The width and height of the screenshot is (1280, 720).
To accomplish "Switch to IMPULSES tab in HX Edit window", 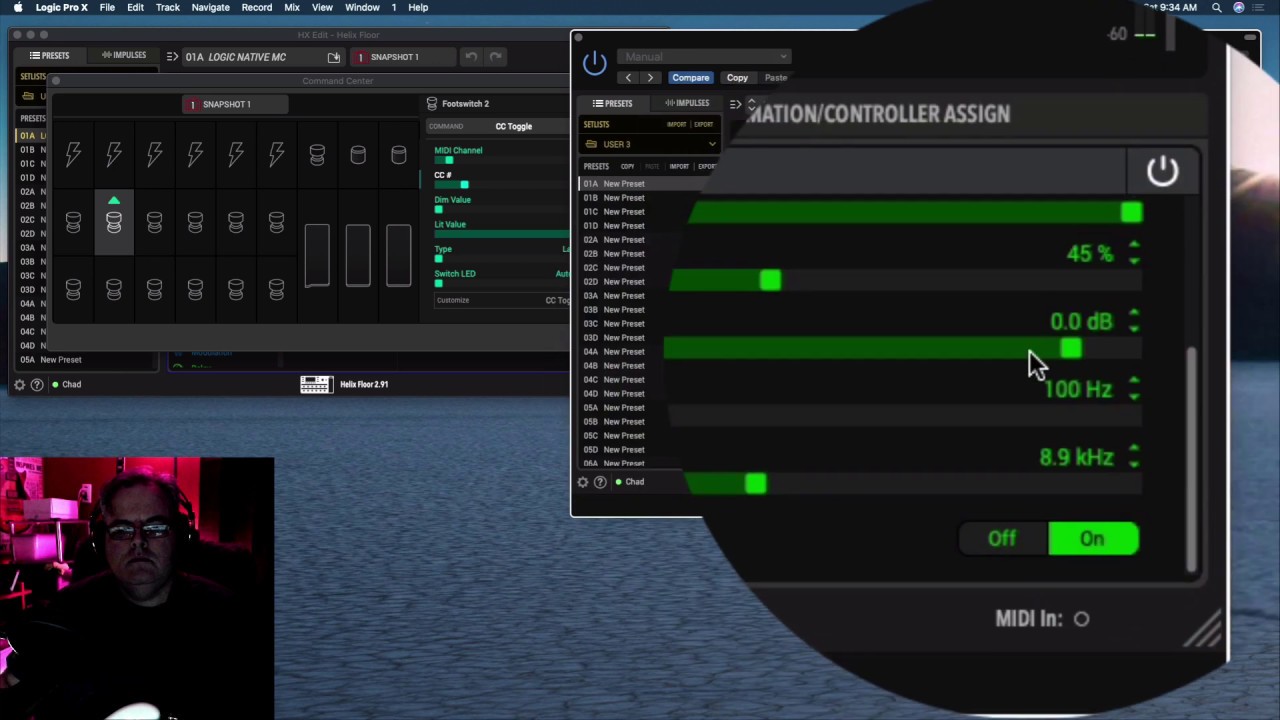I will click(x=124, y=55).
